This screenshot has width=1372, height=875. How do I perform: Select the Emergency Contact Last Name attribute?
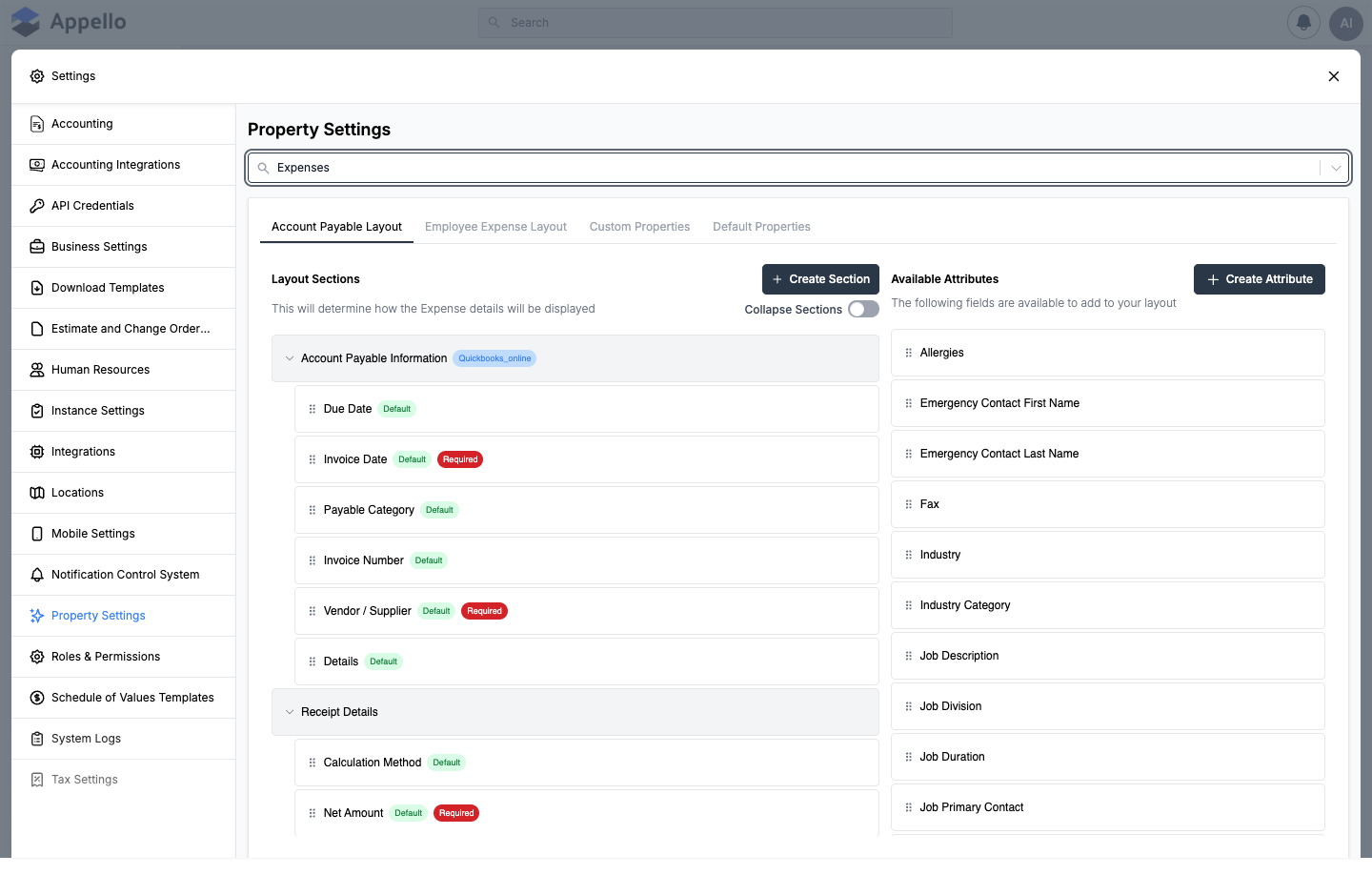[1108, 454]
